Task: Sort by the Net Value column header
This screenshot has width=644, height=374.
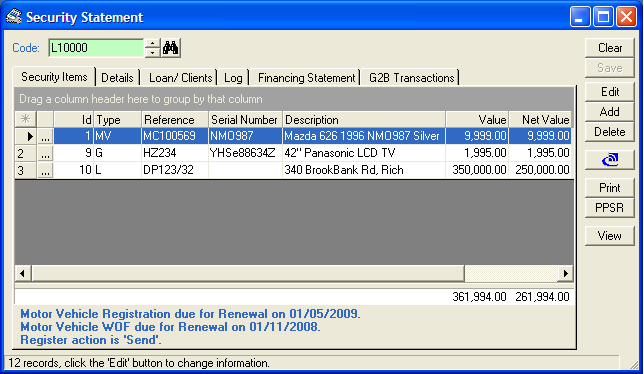Action: [x=540, y=119]
